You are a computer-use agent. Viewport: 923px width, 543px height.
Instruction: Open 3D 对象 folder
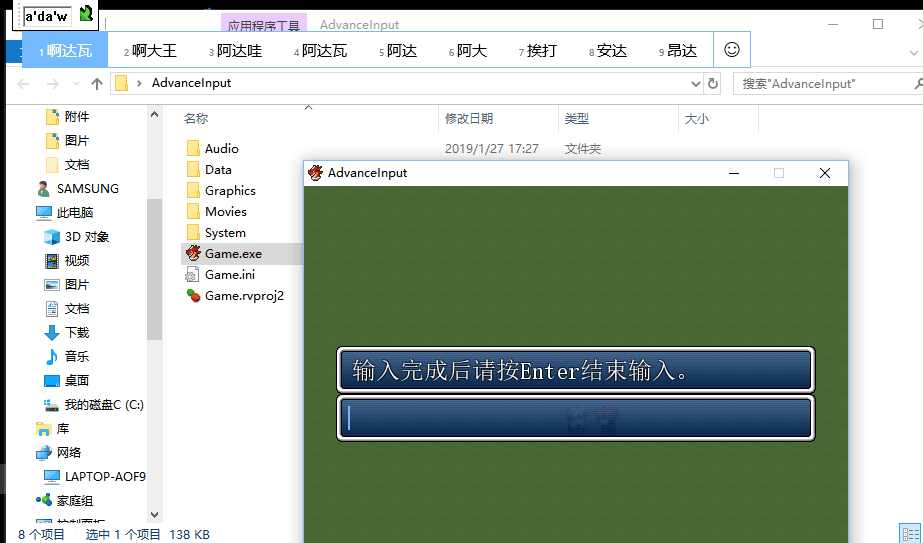point(87,237)
